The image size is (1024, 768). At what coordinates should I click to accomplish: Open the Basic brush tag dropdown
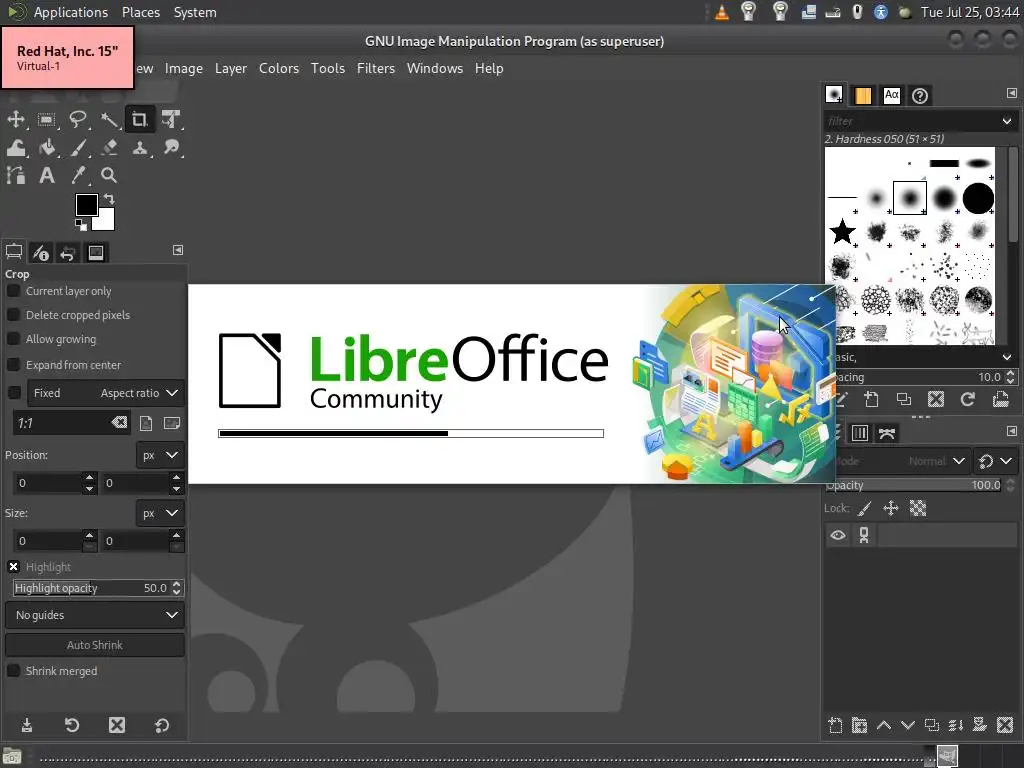[x=1006, y=357]
